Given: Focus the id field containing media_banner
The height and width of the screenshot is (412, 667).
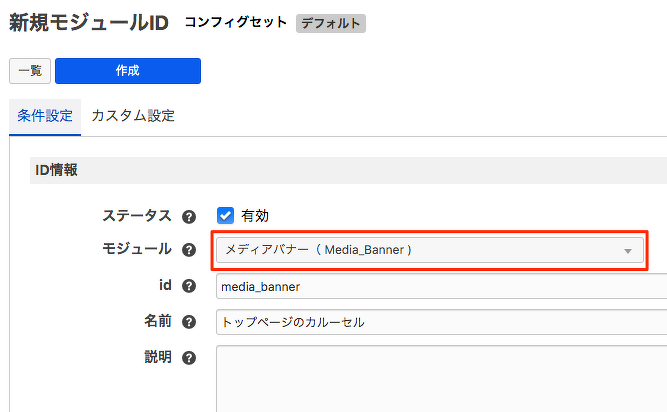Looking at the screenshot, I should 440,286.
